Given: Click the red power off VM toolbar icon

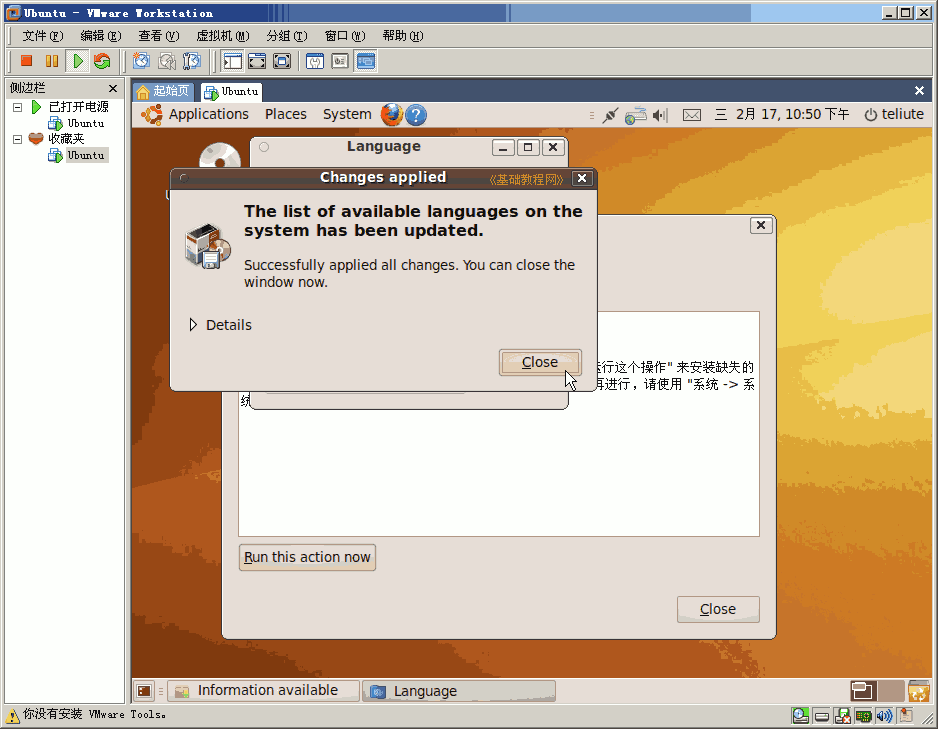Looking at the screenshot, I should (26, 61).
